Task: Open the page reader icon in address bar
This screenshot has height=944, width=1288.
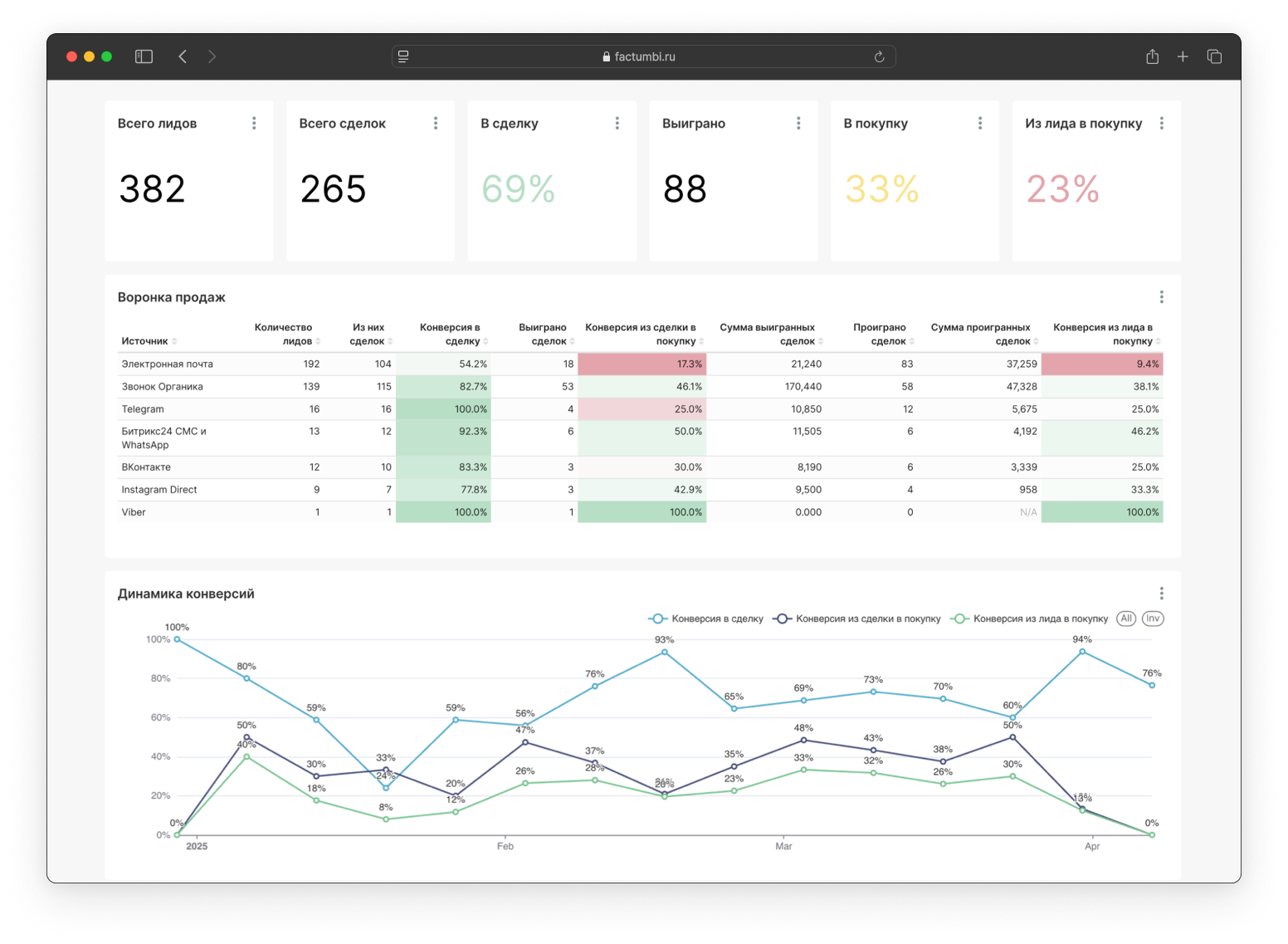Action: click(x=403, y=56)
